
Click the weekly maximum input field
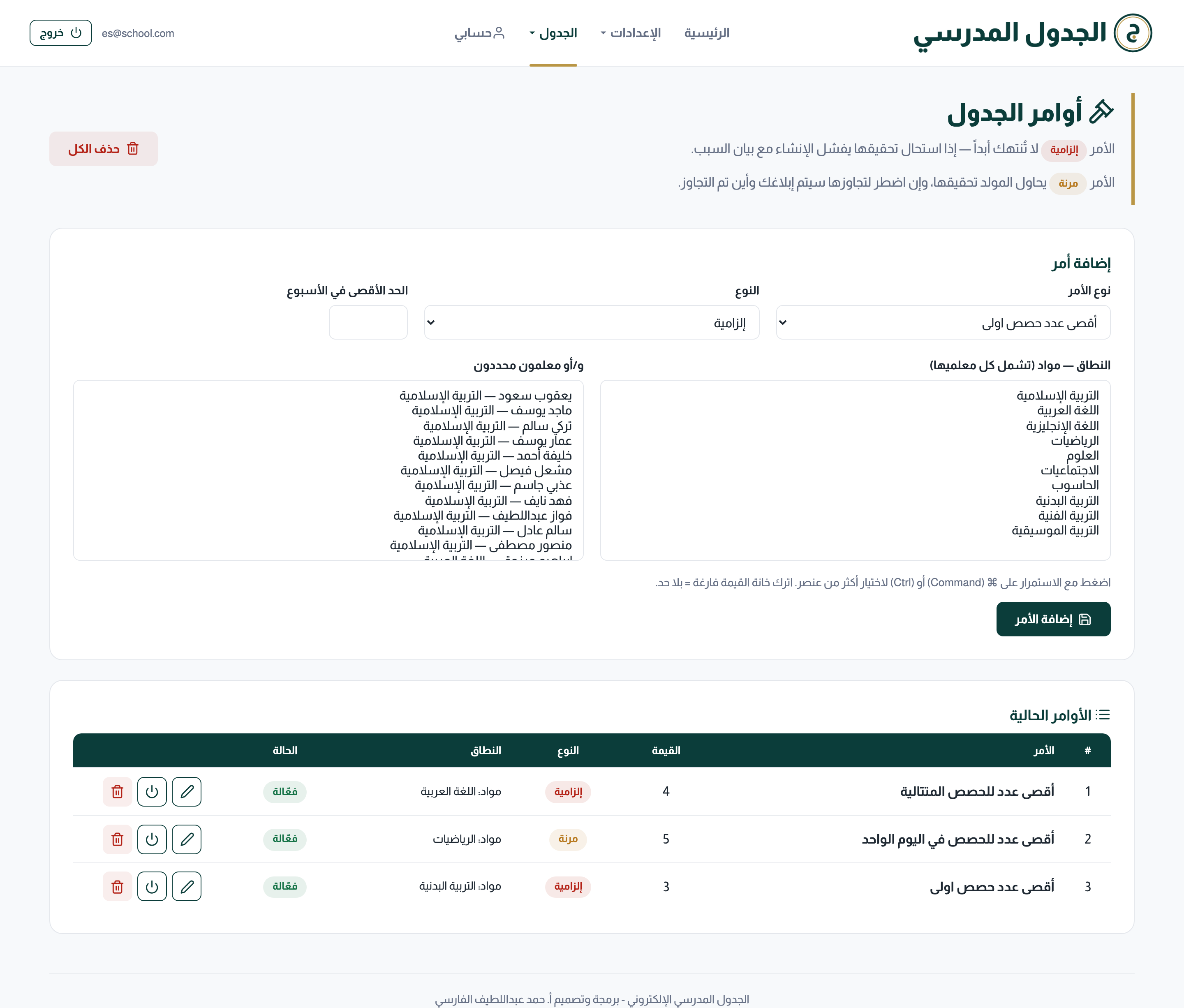tap(368, 322)
